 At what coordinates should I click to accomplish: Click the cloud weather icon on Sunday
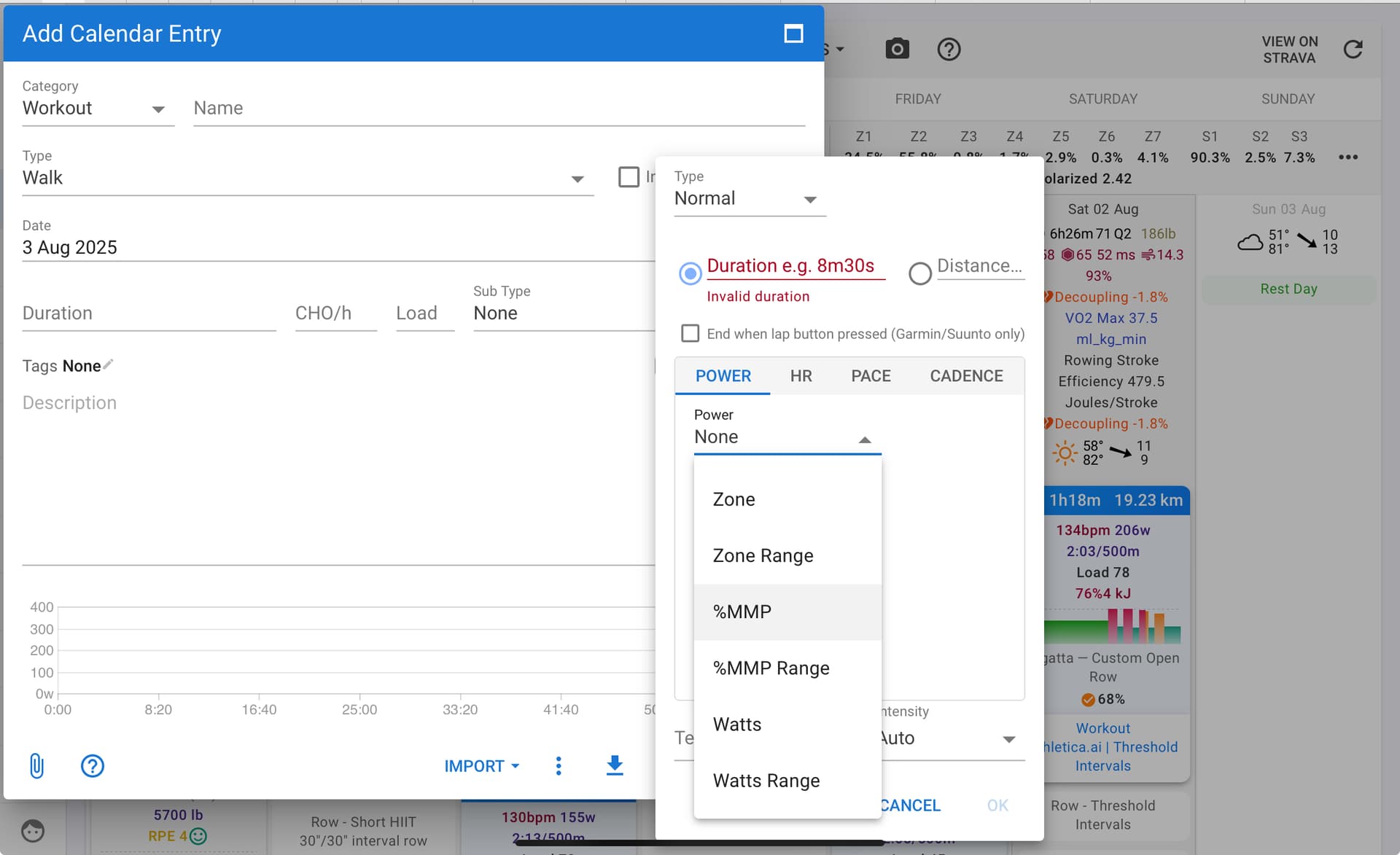tap(1251, 242)
